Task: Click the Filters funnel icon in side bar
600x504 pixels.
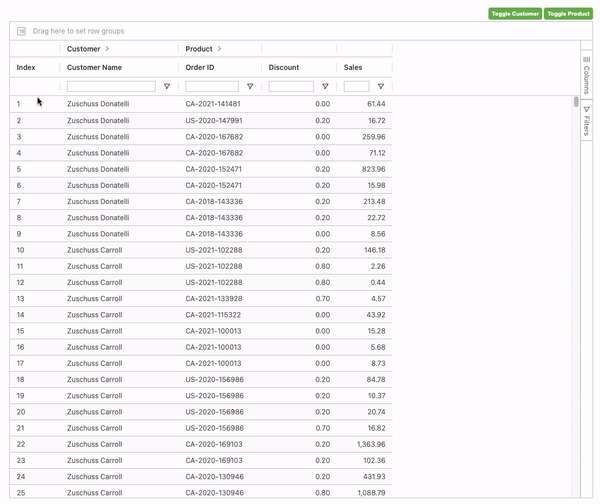Action: (x=587, y=109)
